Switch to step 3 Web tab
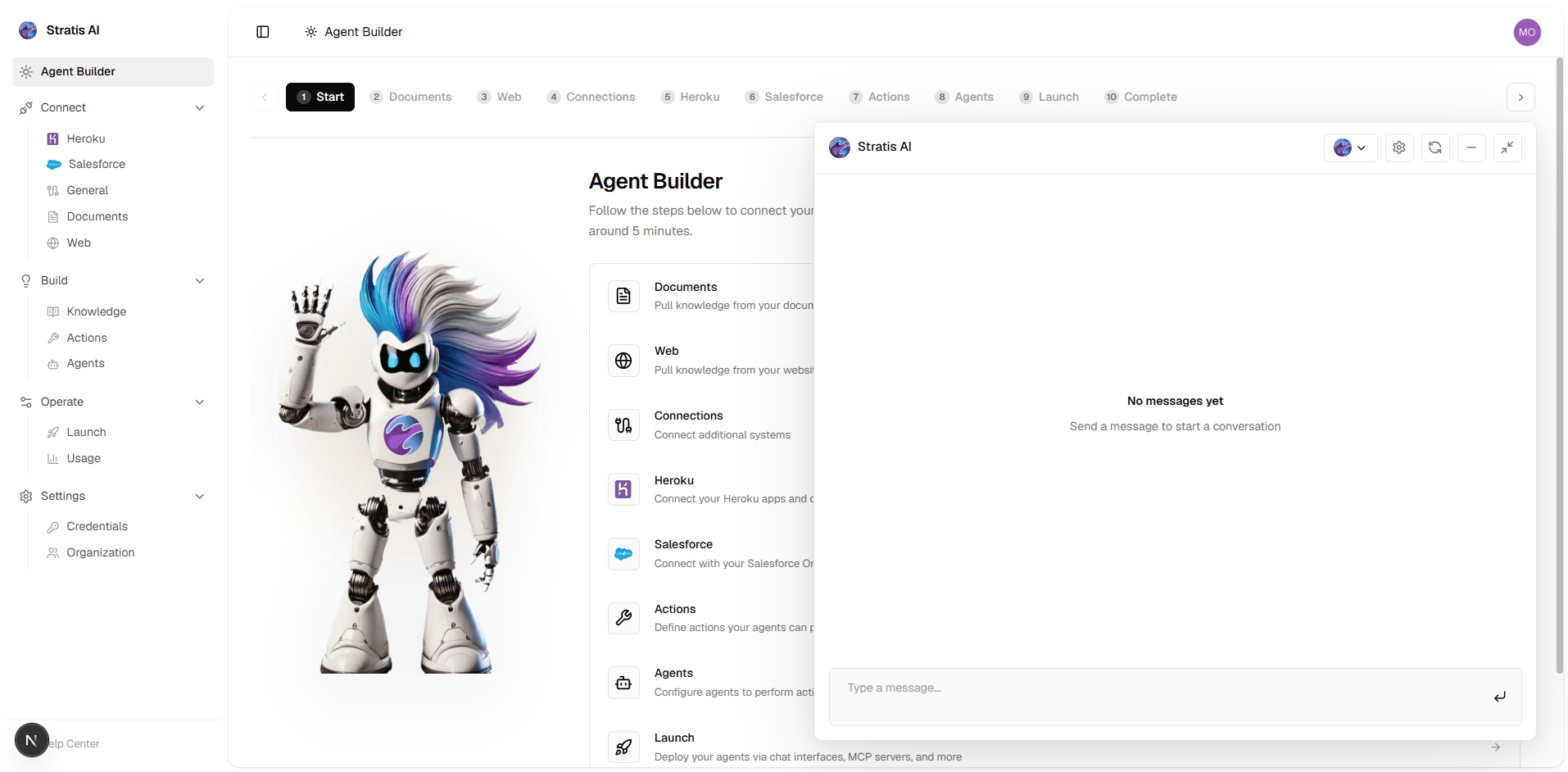This screenshot has height=772, width=1568. click(x=500, y=97)
